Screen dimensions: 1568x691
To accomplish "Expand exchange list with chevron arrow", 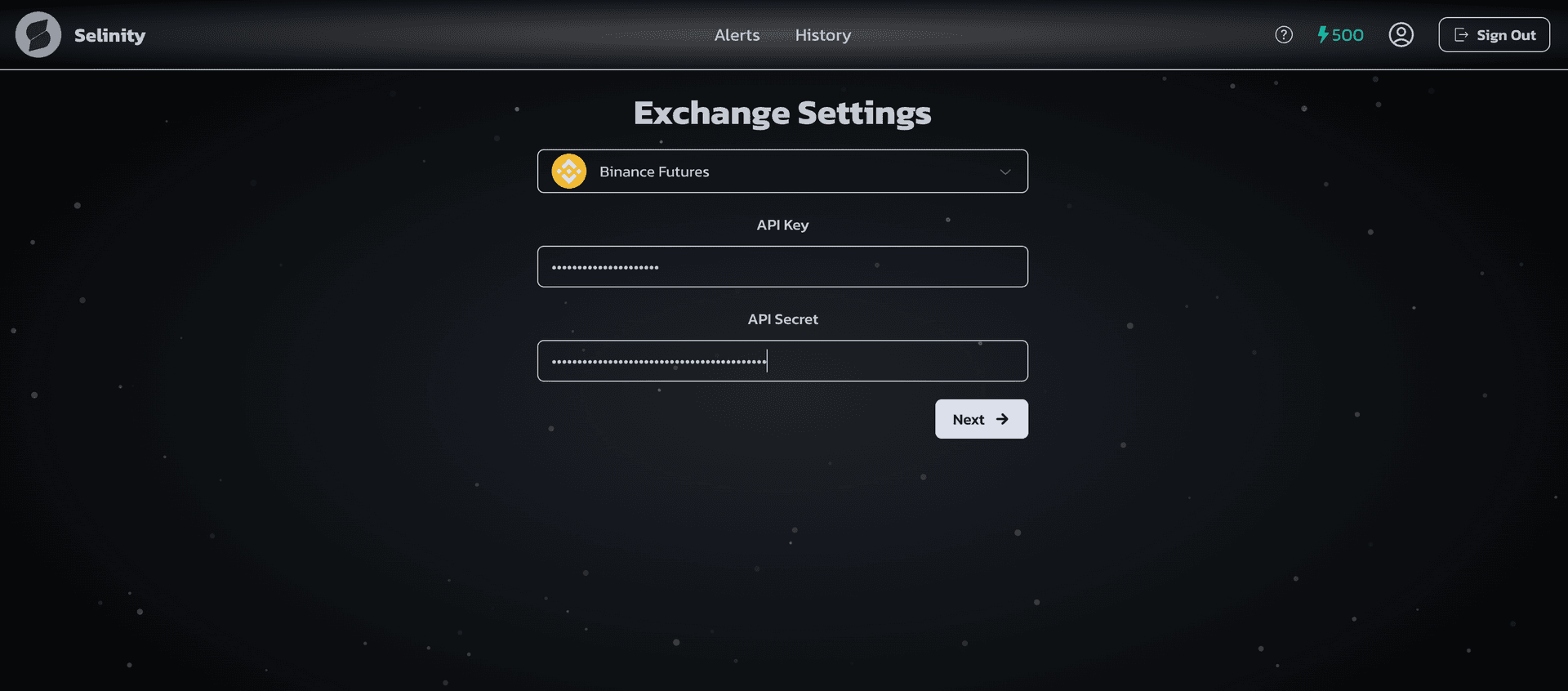I will pos(1005,172).
